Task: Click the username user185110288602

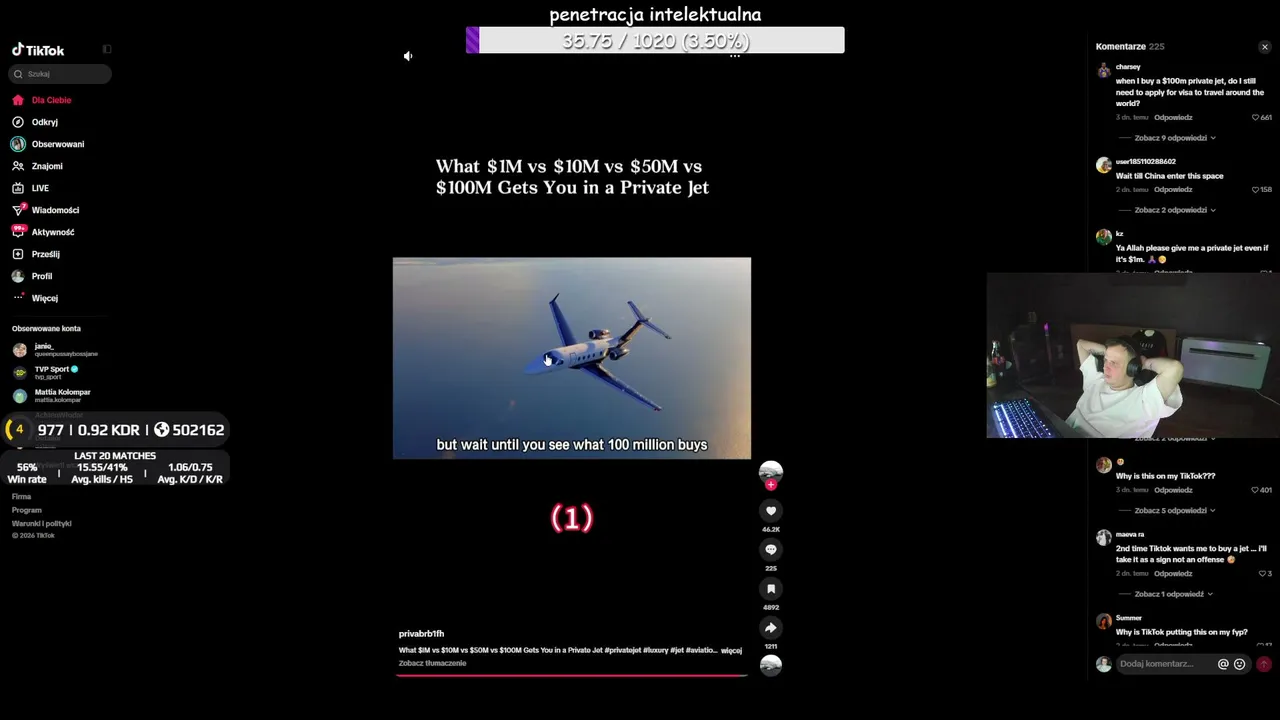Action: pyautogui.click(x=1146, y=161)
